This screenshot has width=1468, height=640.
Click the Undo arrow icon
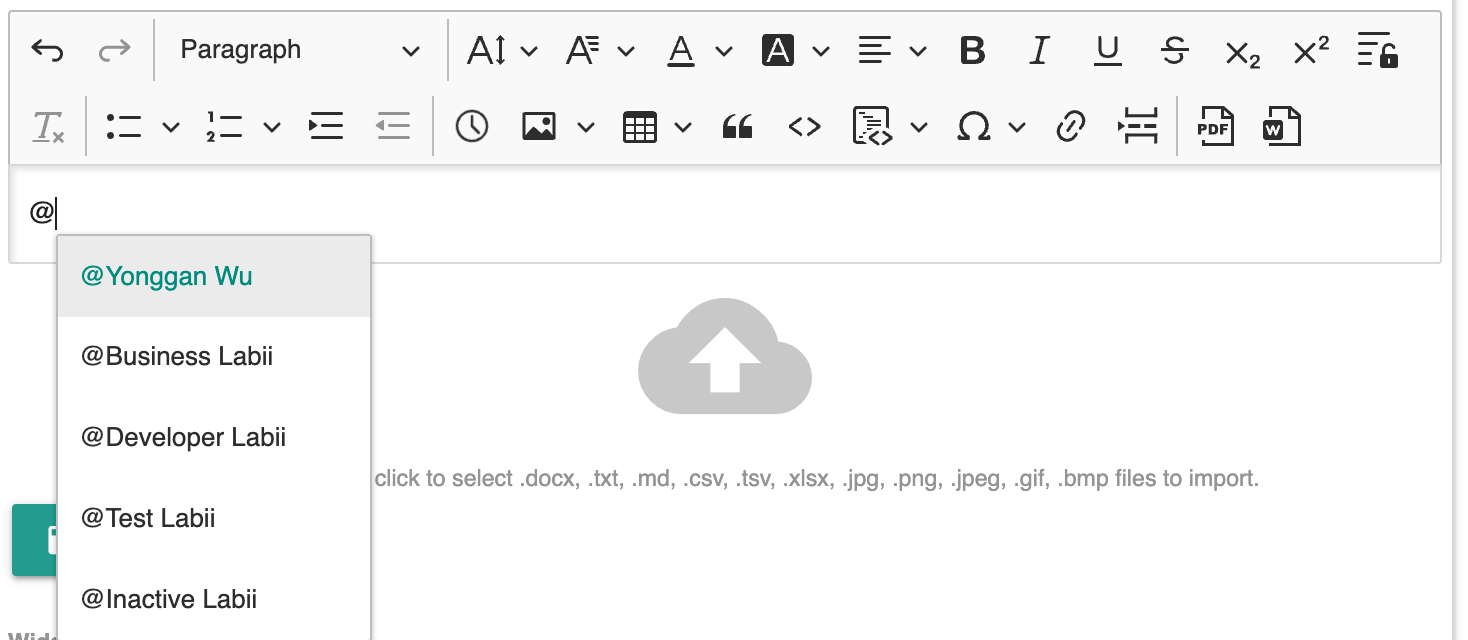tap(47, 50)
